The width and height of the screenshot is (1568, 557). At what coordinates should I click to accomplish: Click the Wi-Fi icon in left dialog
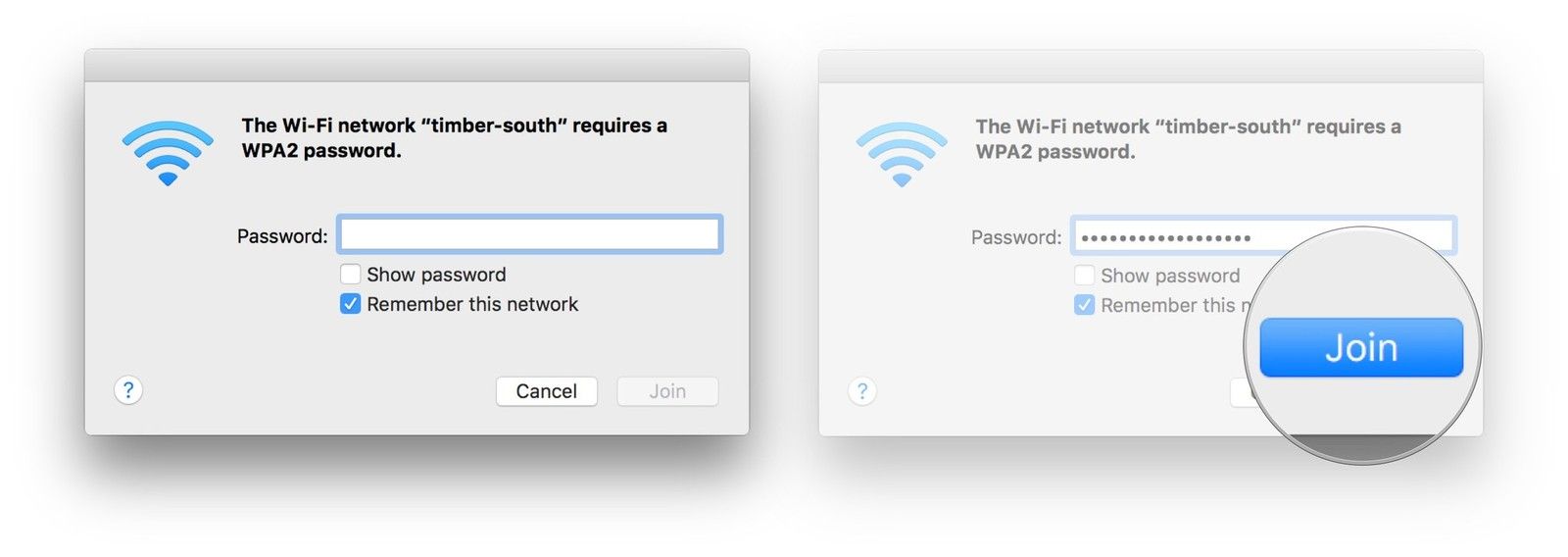coord(168,153)
